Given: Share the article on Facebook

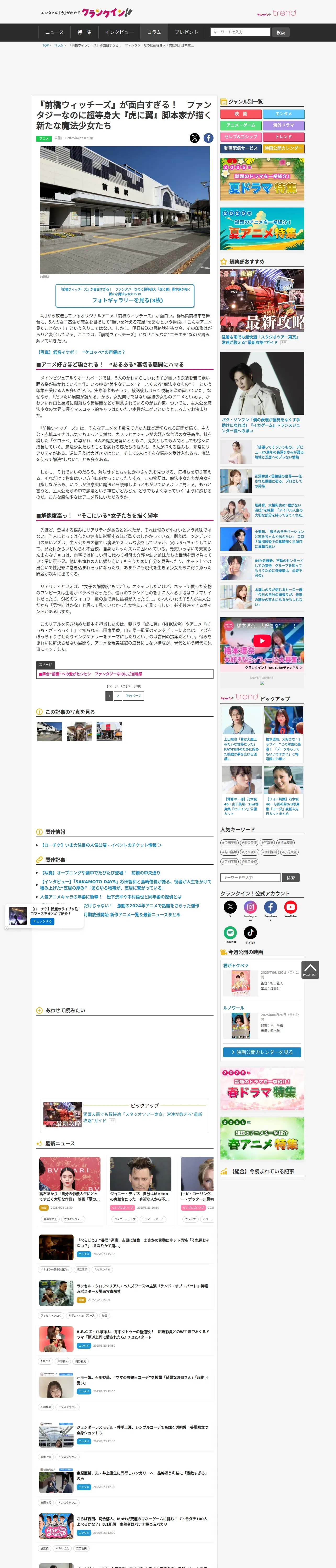Looking at the screenshot, I should tap(209, 138).
